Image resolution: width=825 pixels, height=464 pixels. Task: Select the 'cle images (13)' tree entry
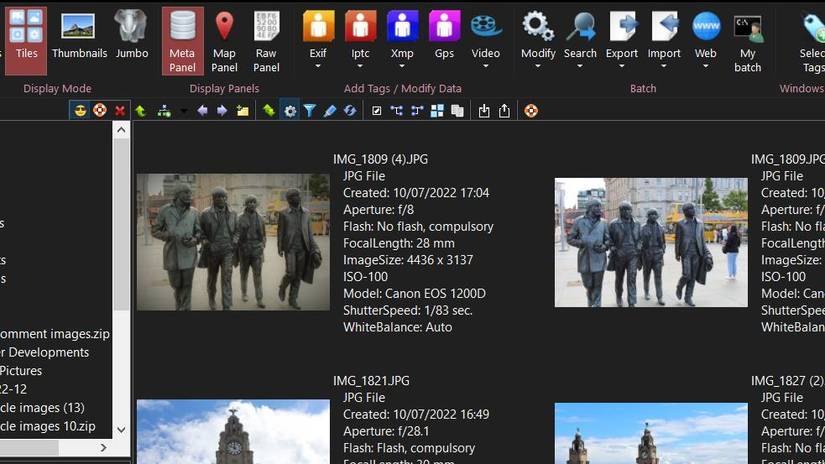tap(42, 408)
